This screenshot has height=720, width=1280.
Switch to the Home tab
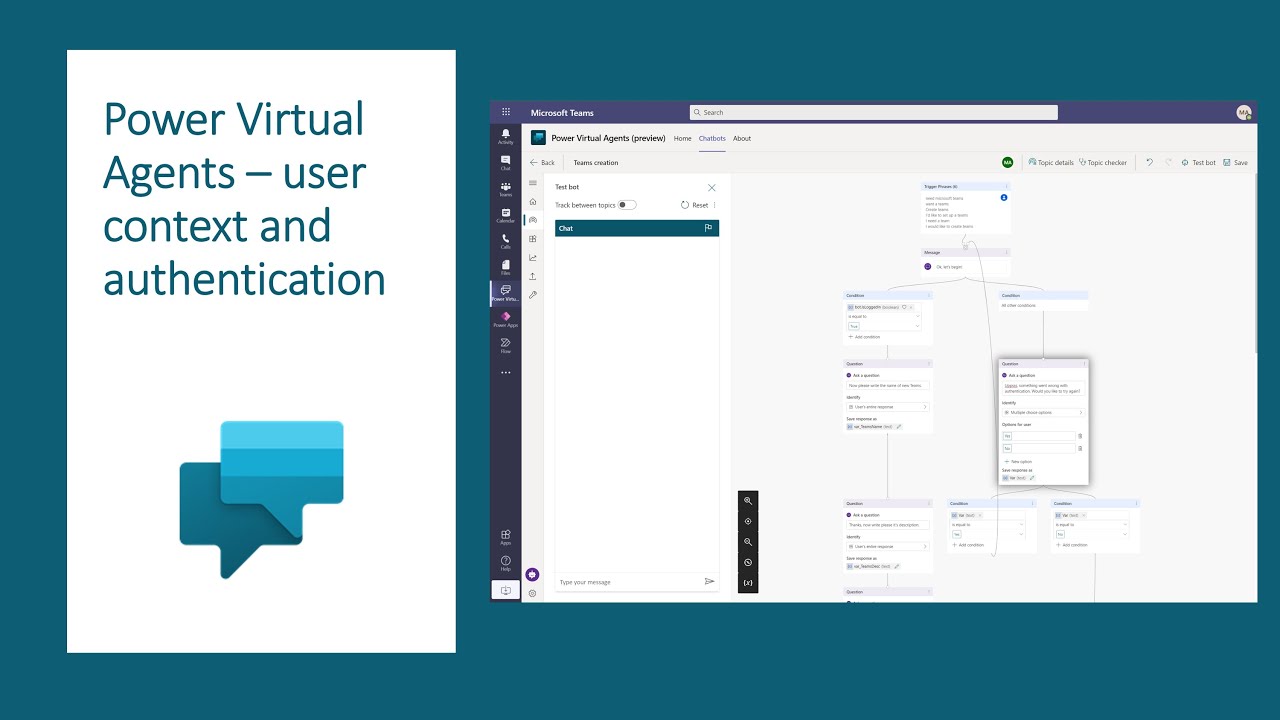pyautogui.click(x=682, y=138)
